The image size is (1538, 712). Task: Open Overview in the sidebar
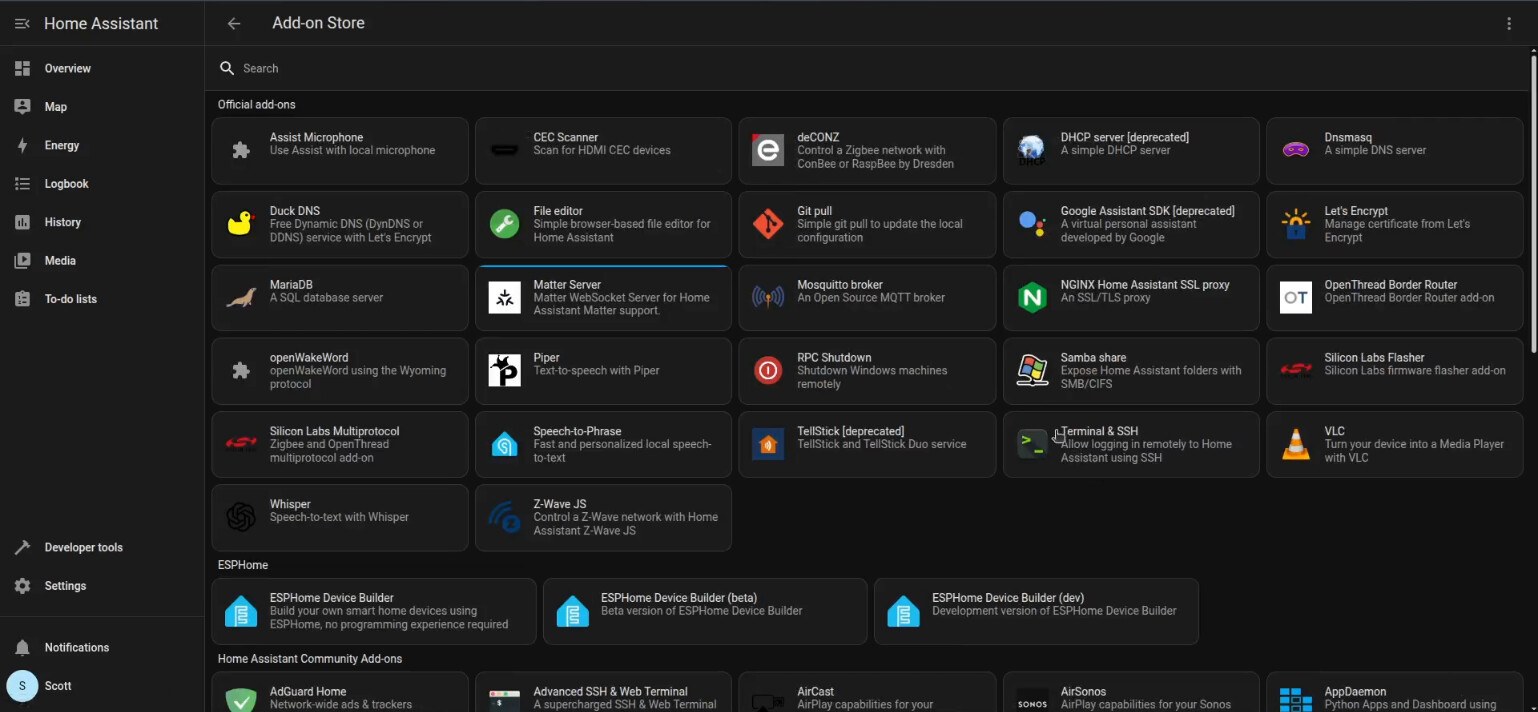coord(102,69)
